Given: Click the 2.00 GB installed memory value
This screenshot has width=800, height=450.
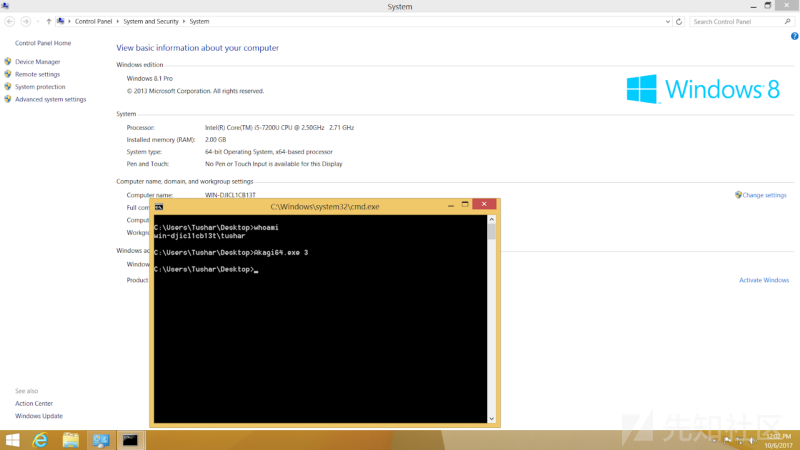Looking at the screenshot, I should [x=215, y=140].
